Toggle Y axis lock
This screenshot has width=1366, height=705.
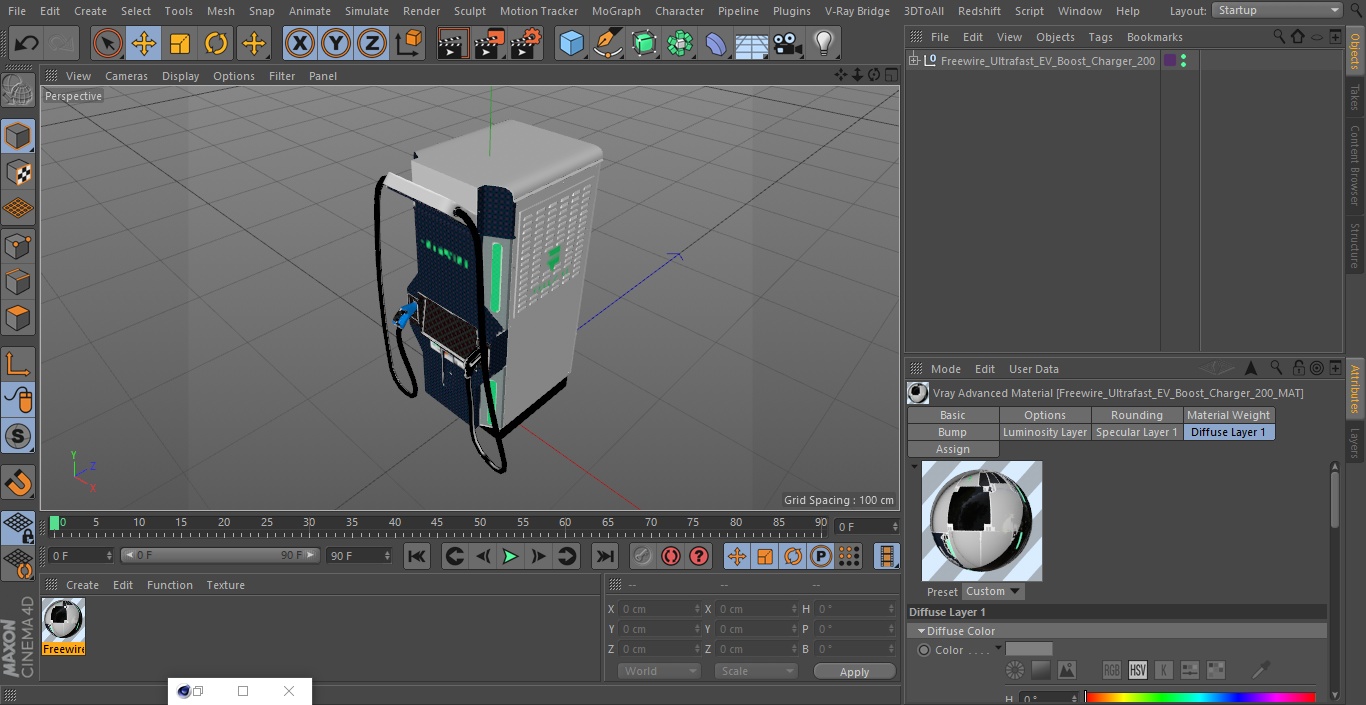coord(336,44)
